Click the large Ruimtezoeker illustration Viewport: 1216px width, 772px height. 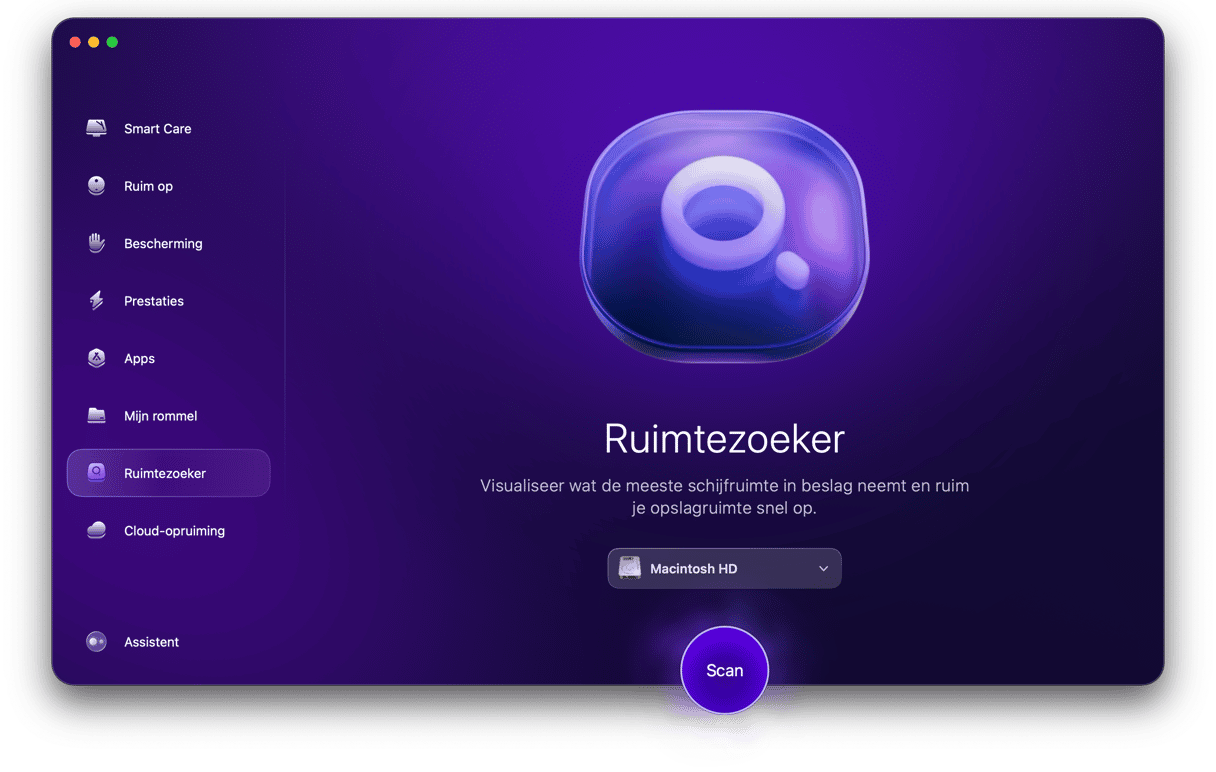[725, 236]
